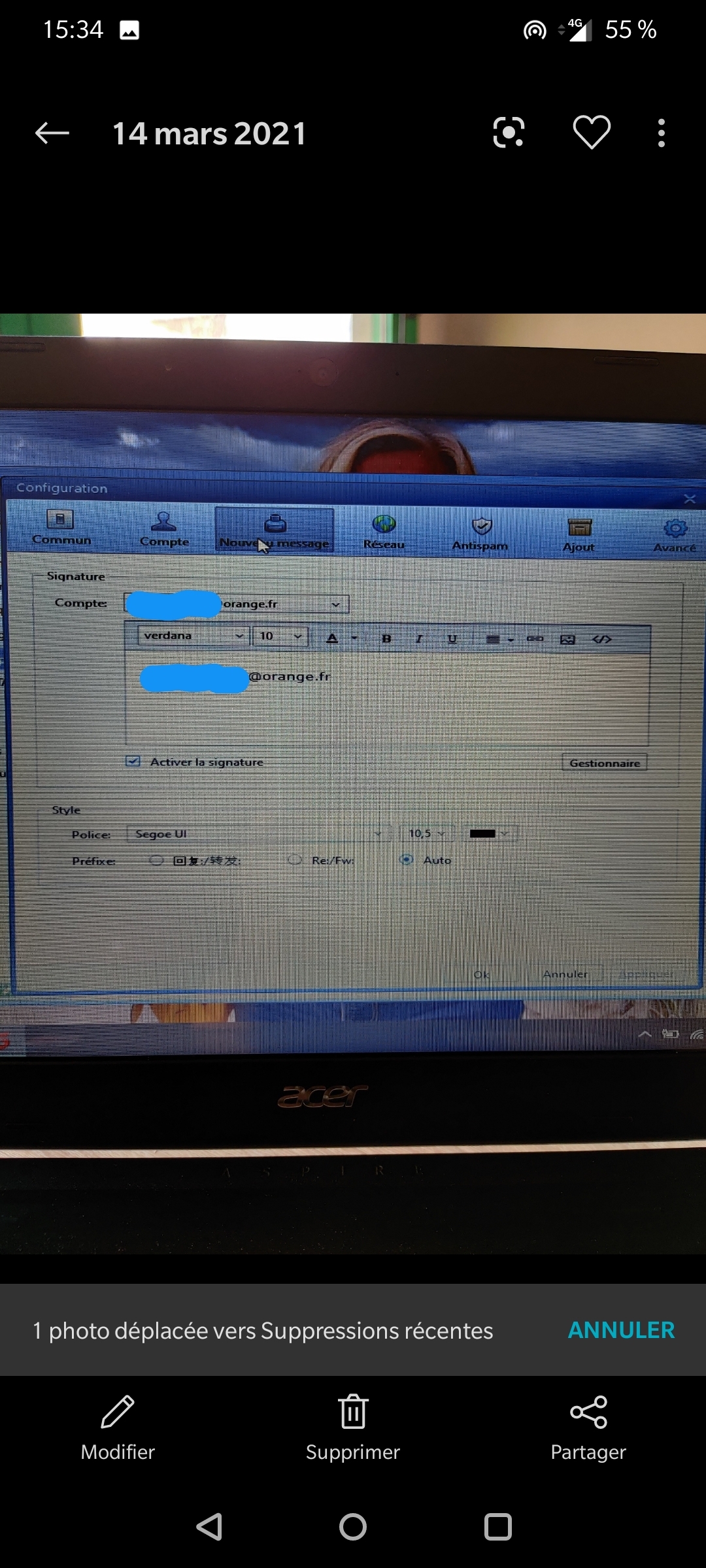Expand the alignment options arrow
The image size is (706, 1568).
[x=511, y=640]
